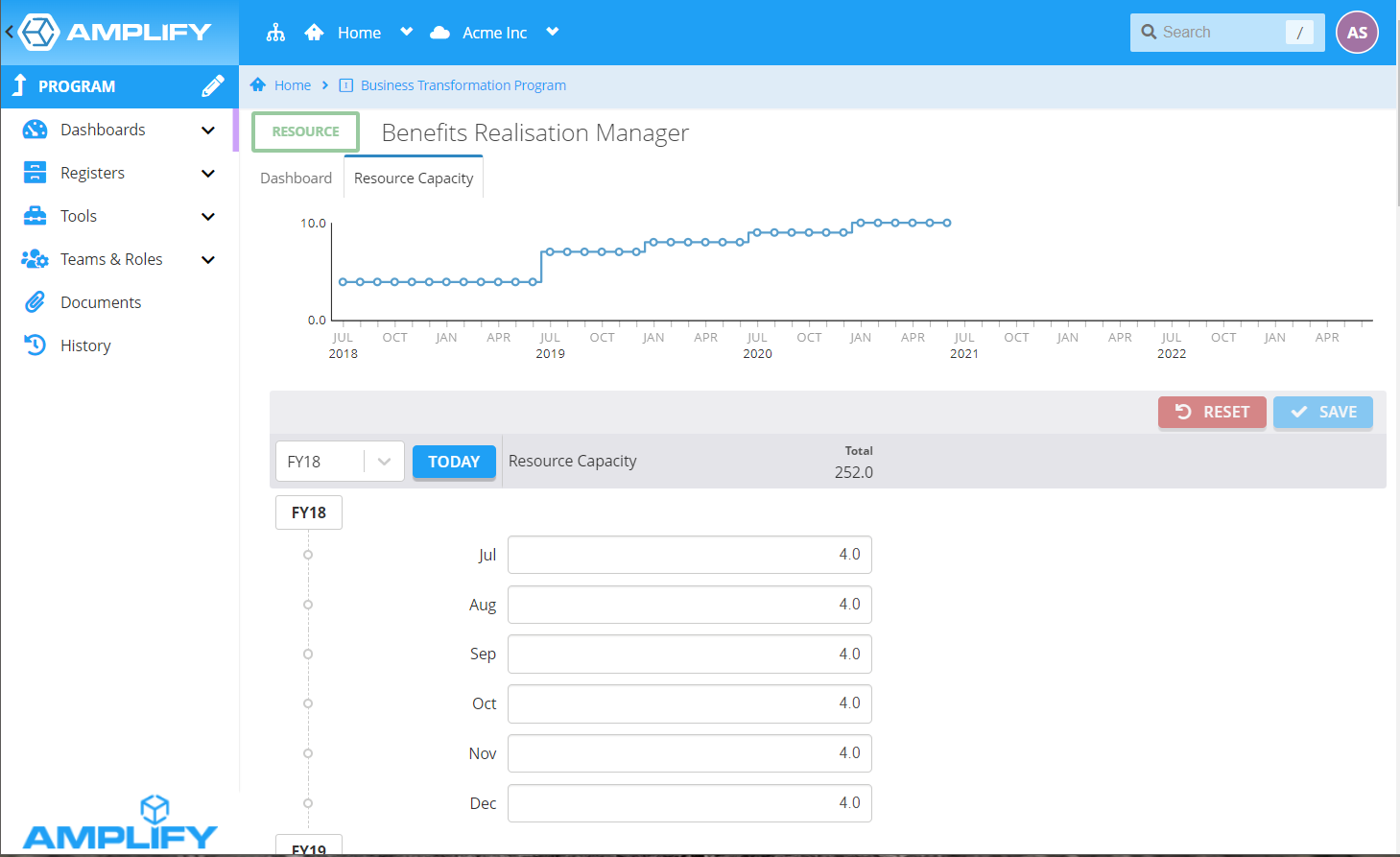Click the search magnifier icon
The width and height of the screenshot is (1400, 857).
[1149, 32]
